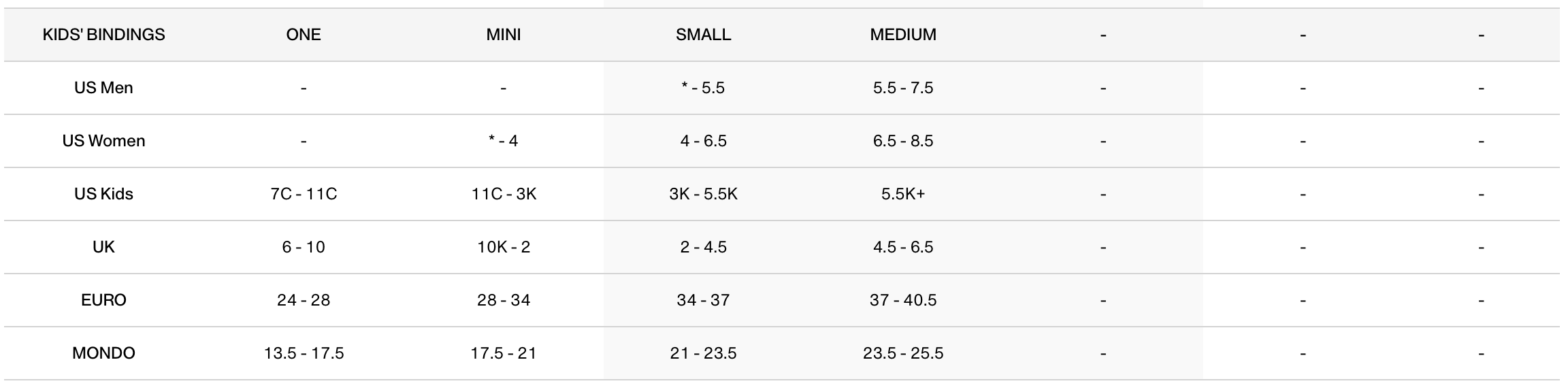1568x392 pixels.
Task: Click the 7C - 11C kids size cell
Action: (x=304, y=194)
